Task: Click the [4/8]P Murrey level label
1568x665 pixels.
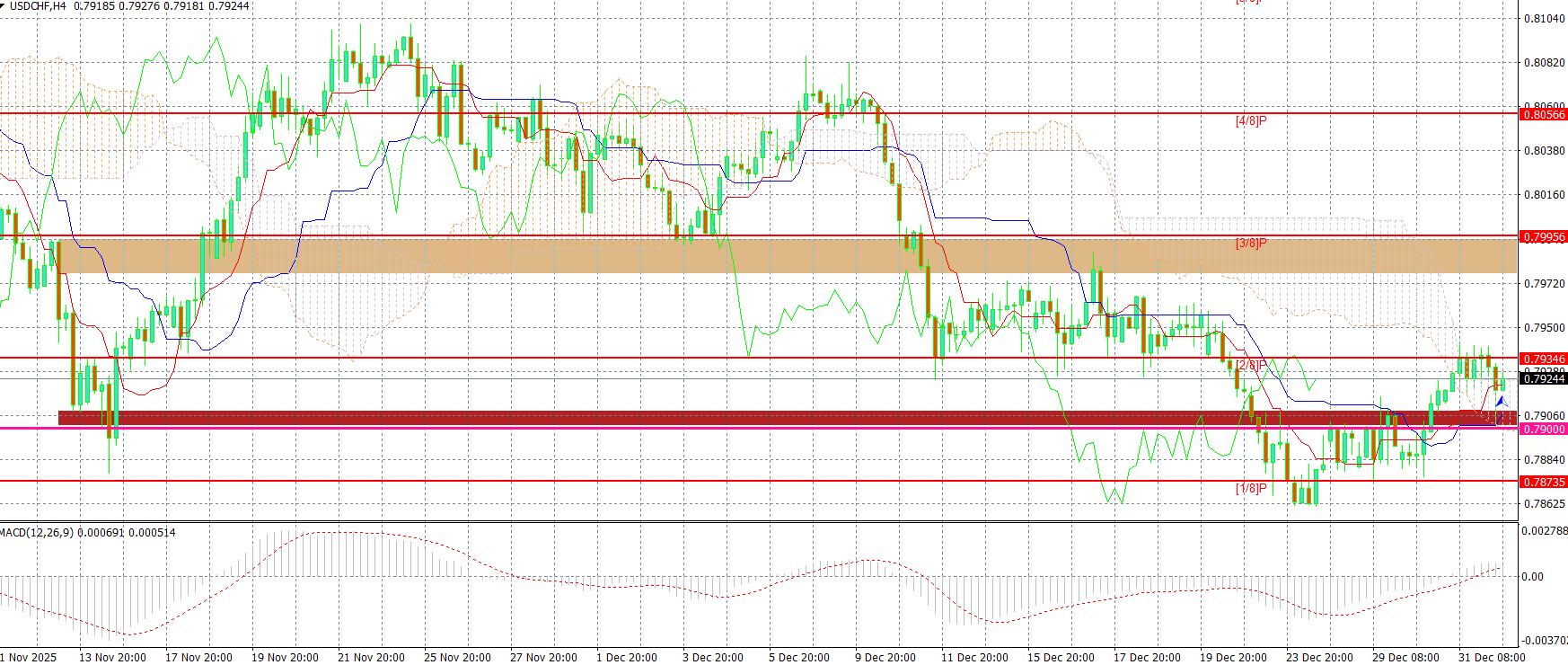Action: pos(1251,120)
